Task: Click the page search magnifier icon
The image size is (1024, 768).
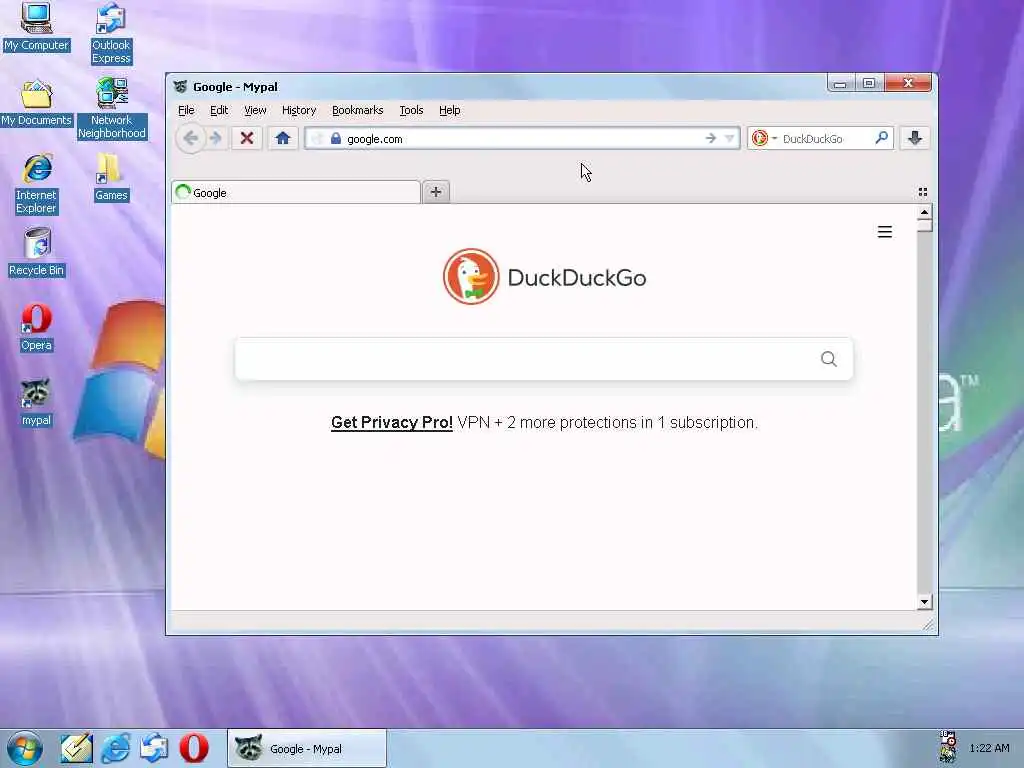Action: pyautogui.click(x=829, y=359)
